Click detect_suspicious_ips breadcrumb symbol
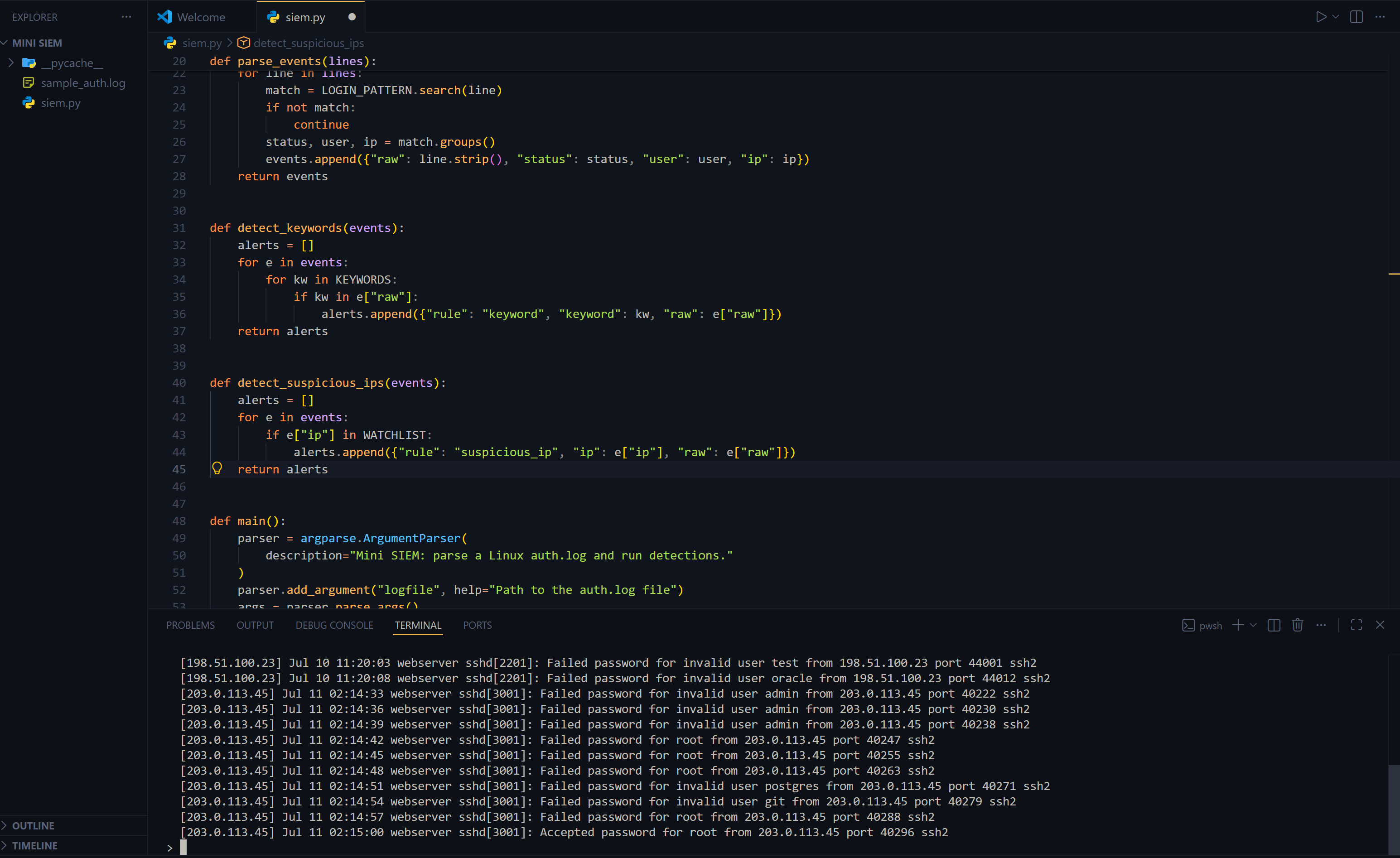 point(309,43)
